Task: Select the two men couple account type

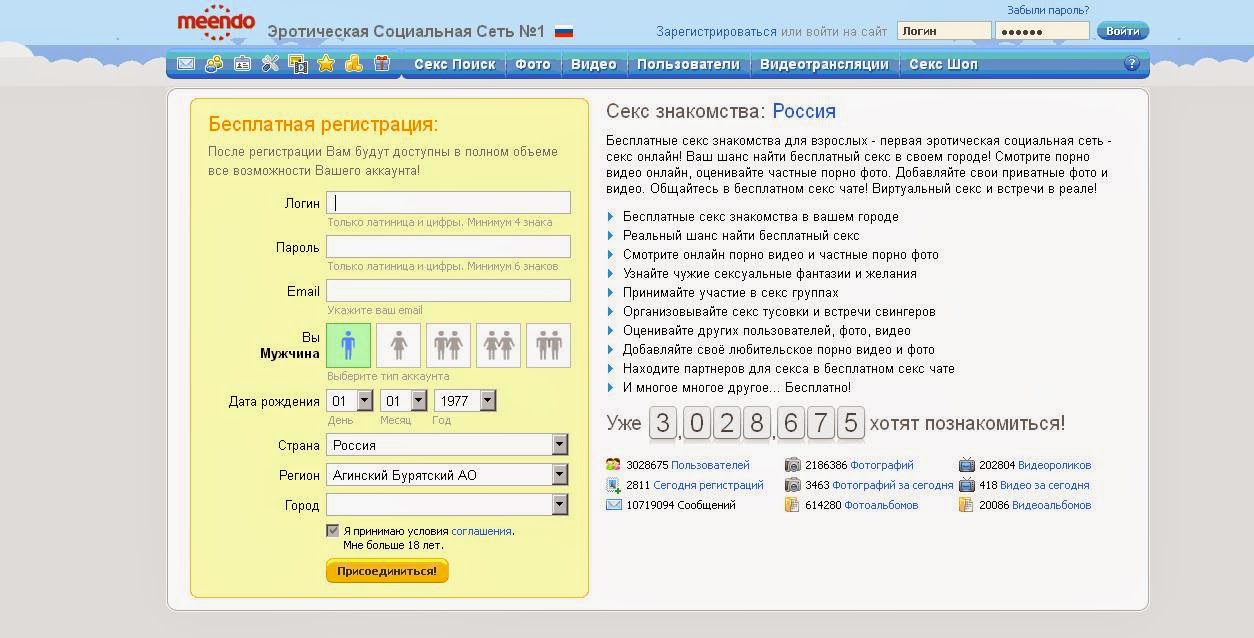Action: pos(548,345)
